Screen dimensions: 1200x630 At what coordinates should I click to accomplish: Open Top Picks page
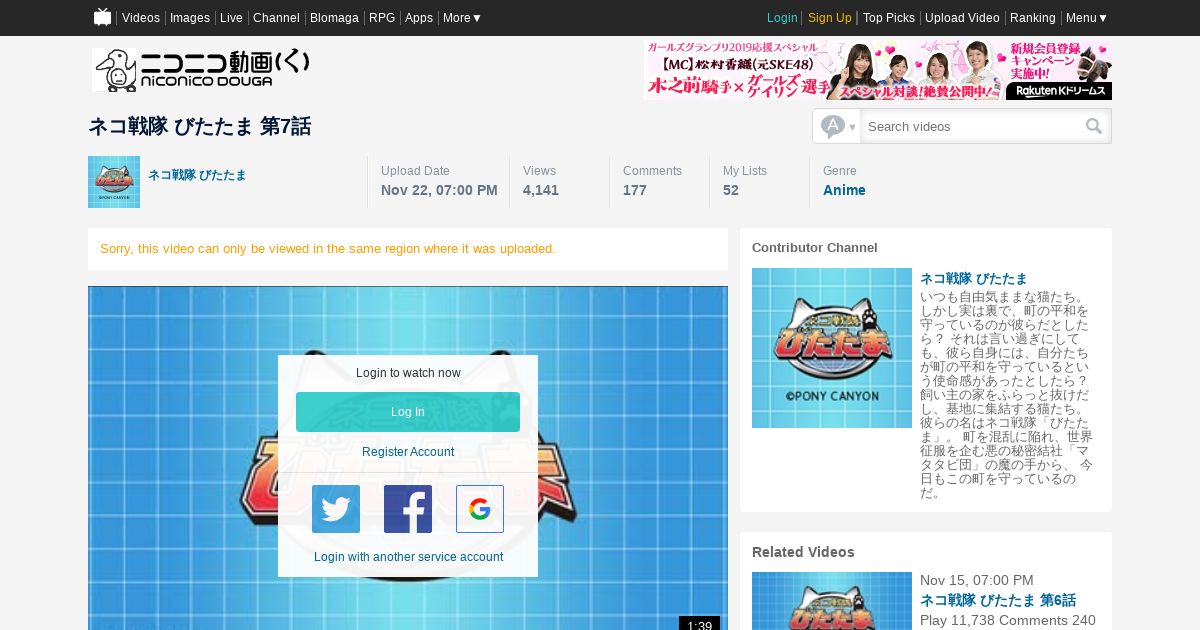pyautogui.click(x=889, y=18)
